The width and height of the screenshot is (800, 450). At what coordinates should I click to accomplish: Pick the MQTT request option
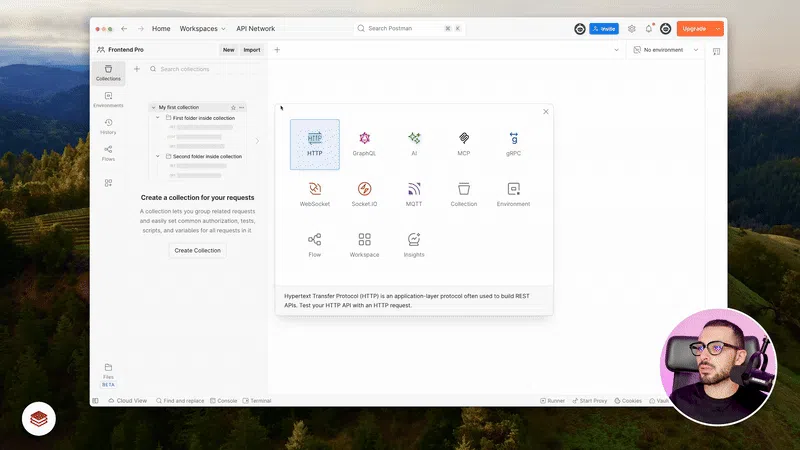[x=414, y=194]
